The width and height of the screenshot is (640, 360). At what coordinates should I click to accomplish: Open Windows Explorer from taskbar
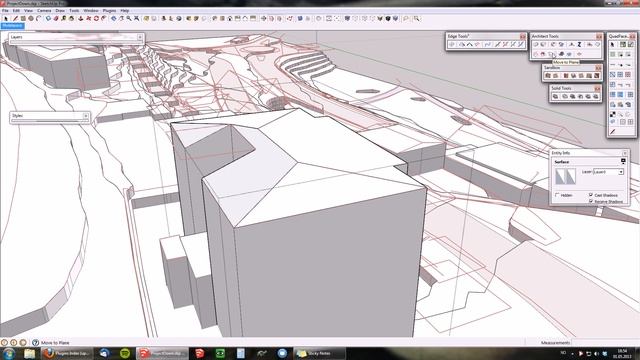point(29,353)
